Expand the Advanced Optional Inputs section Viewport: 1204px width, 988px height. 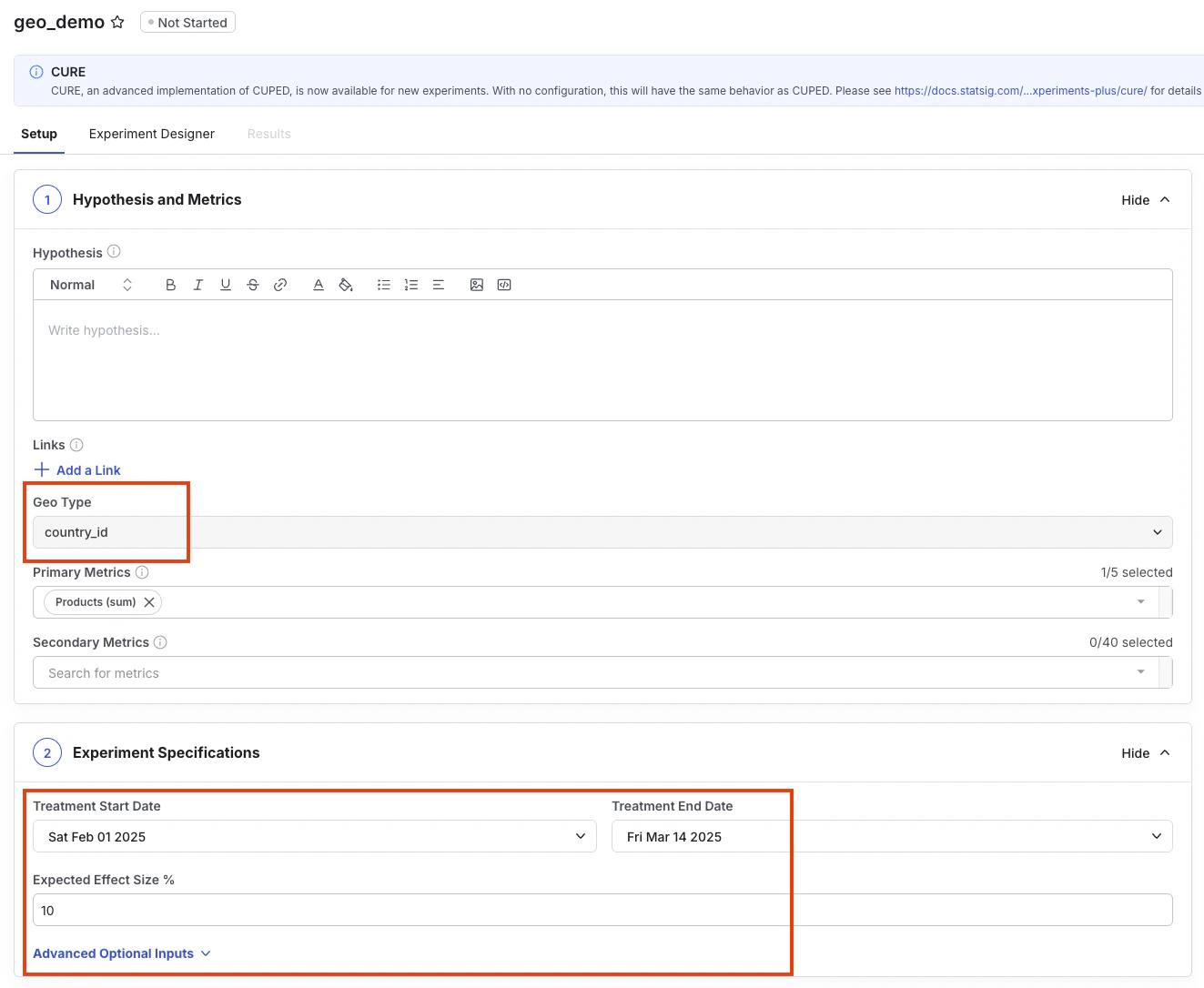coord(121,953)
